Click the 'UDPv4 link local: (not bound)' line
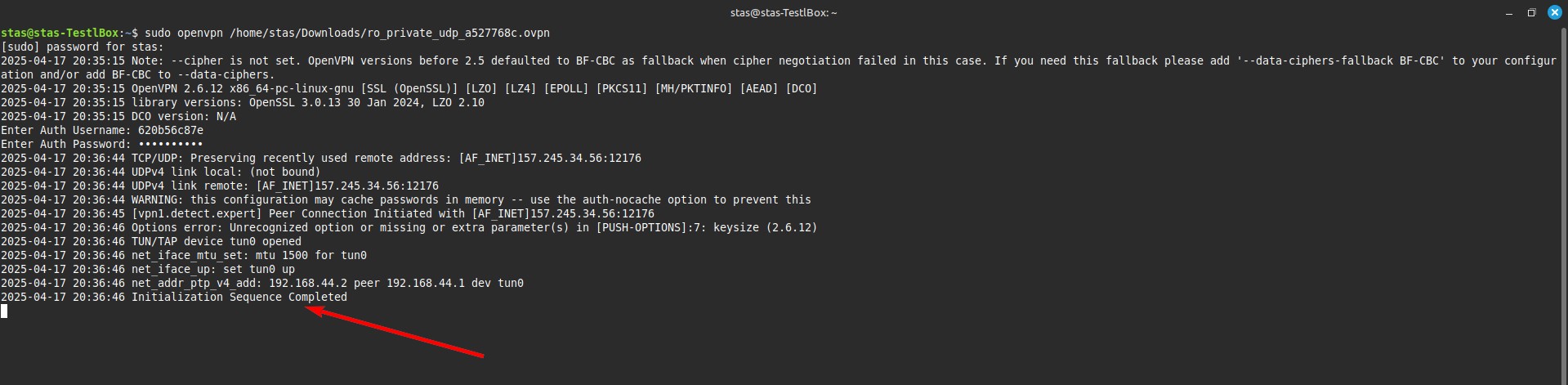The height and width of the screenshot is (385, 1568). click(226, 172)
